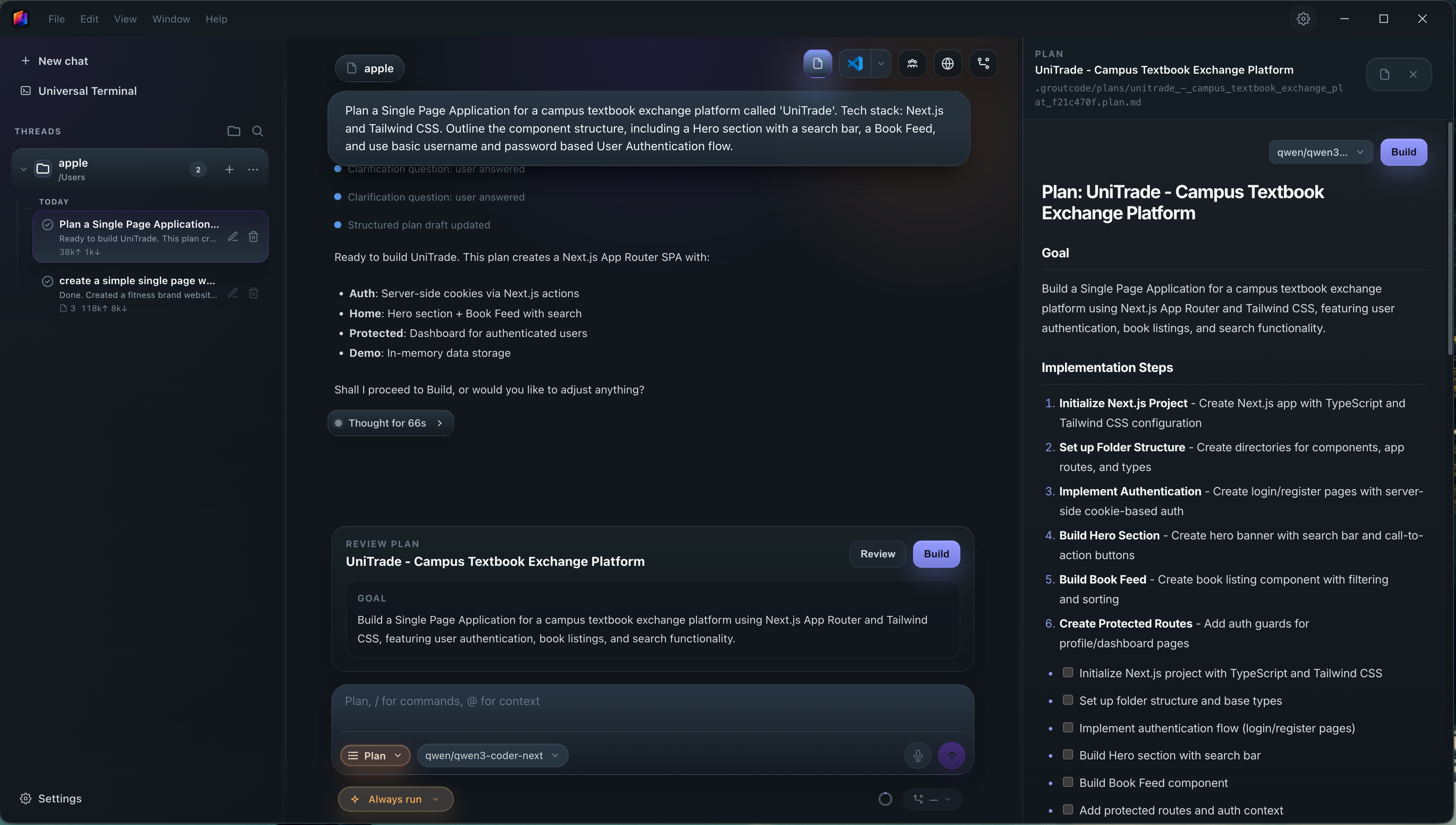Check 'Build Hero section with search bar'
Screen dimensions: 1456x825
coord(1068,755)
